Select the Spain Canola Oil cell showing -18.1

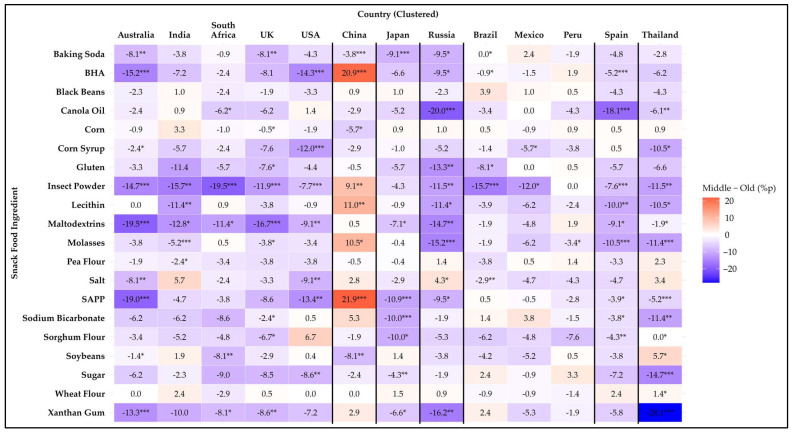[616, 111]
